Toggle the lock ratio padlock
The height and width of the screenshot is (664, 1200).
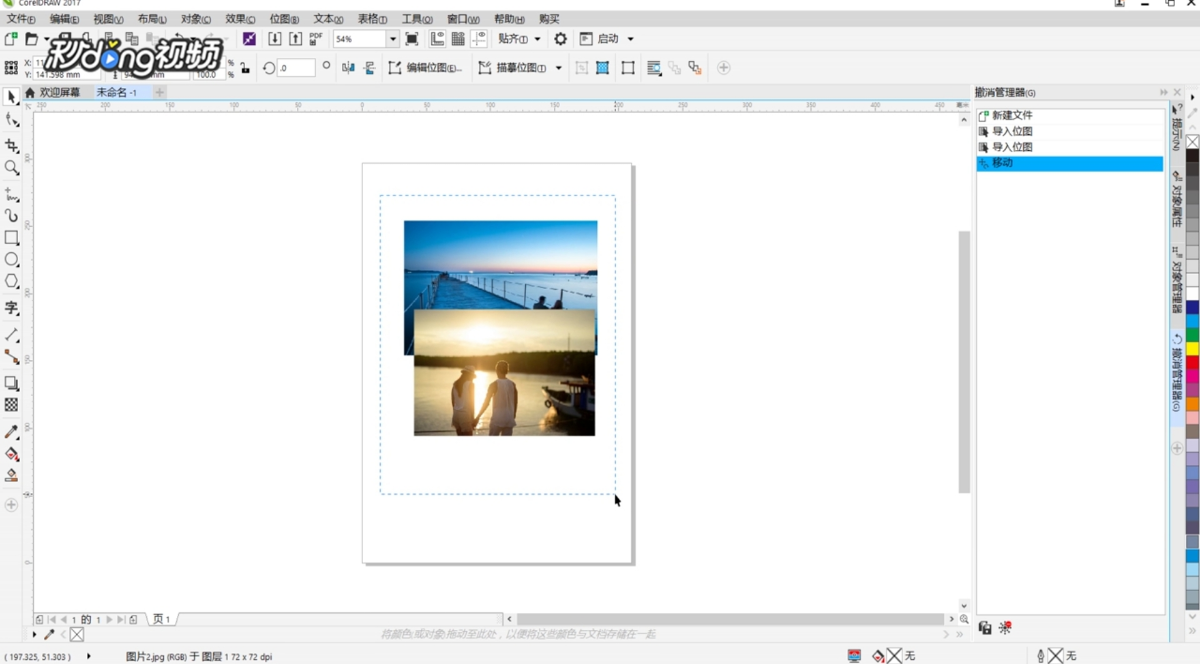click(245, 68)
